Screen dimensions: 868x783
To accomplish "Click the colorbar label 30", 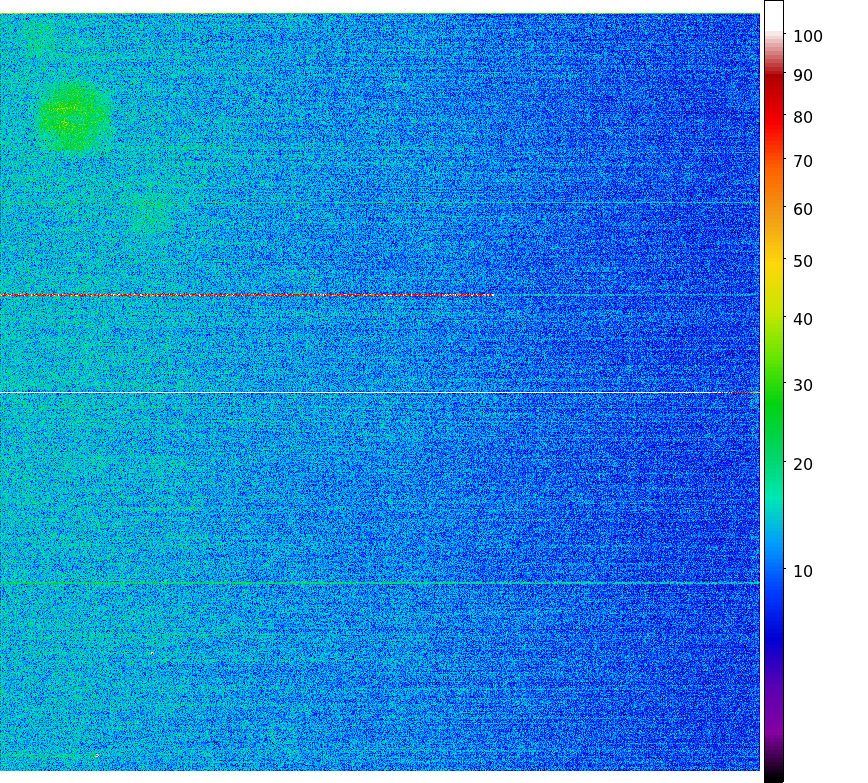I will pos(803,386).
